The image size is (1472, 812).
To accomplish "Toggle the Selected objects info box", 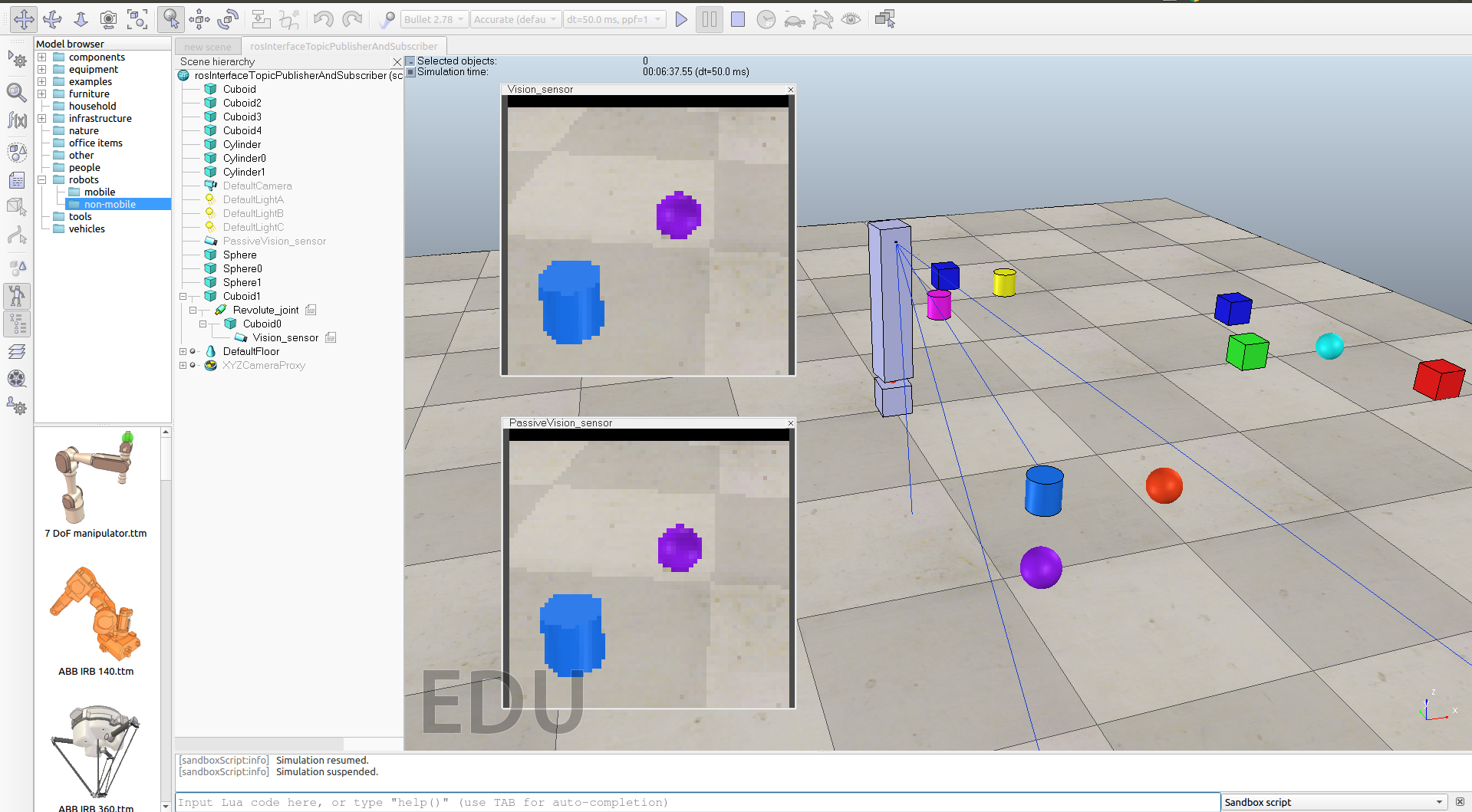I will pyautogui.click(x=410, y=61).
